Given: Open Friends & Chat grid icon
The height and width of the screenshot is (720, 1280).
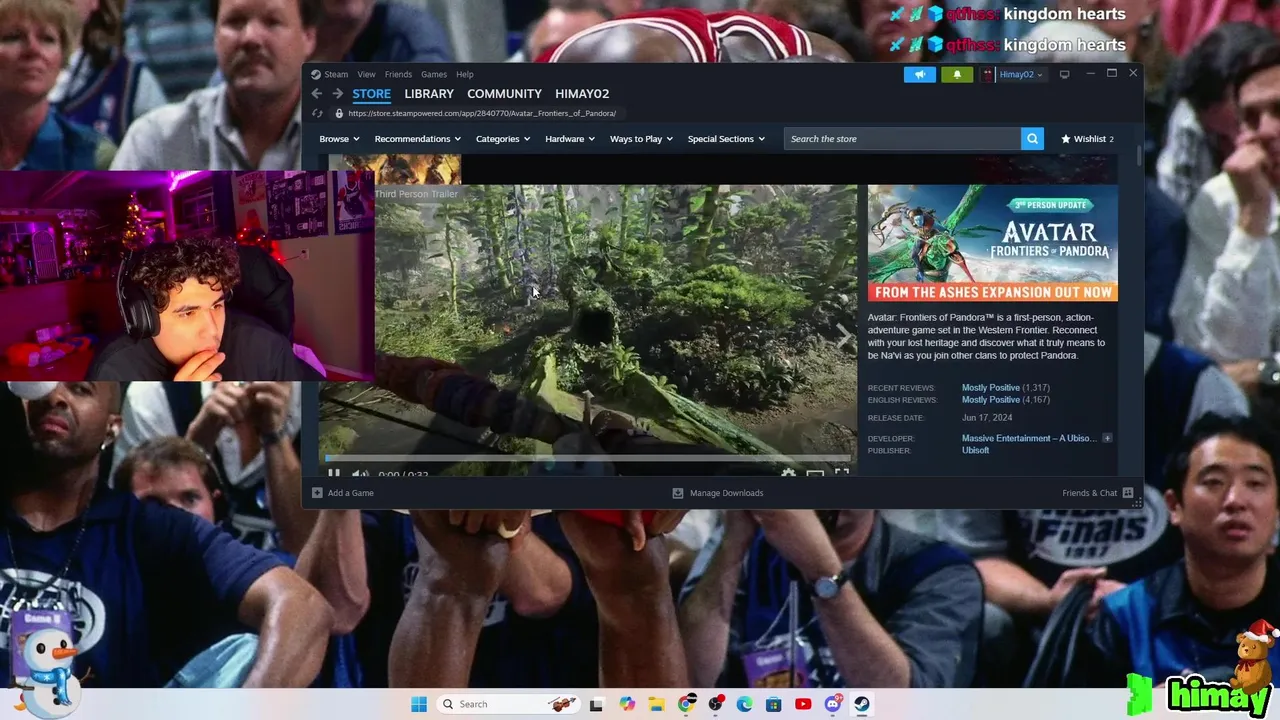Looking at the screenshot, I should (1128, 493).
